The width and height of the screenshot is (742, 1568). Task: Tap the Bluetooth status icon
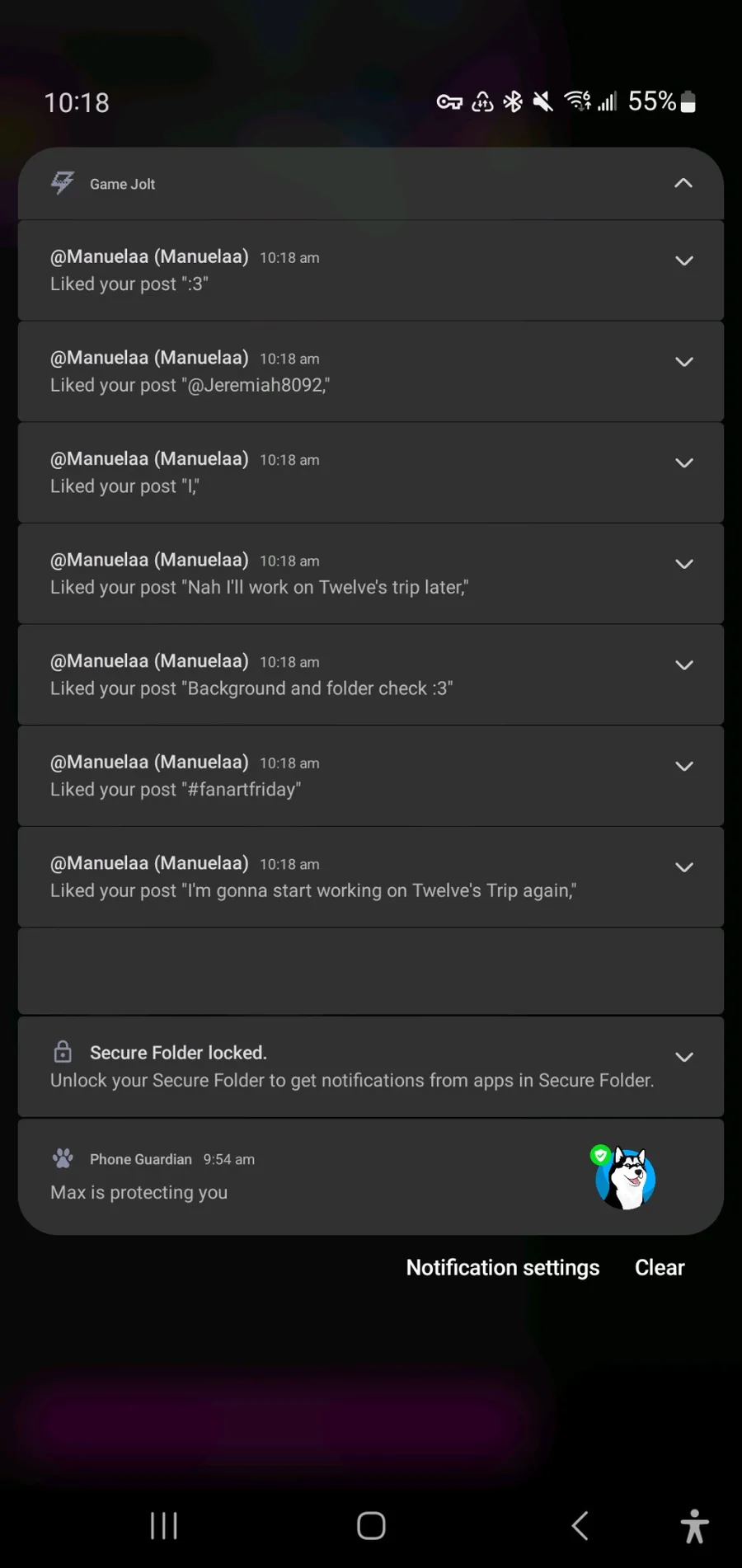coord(513,101)
